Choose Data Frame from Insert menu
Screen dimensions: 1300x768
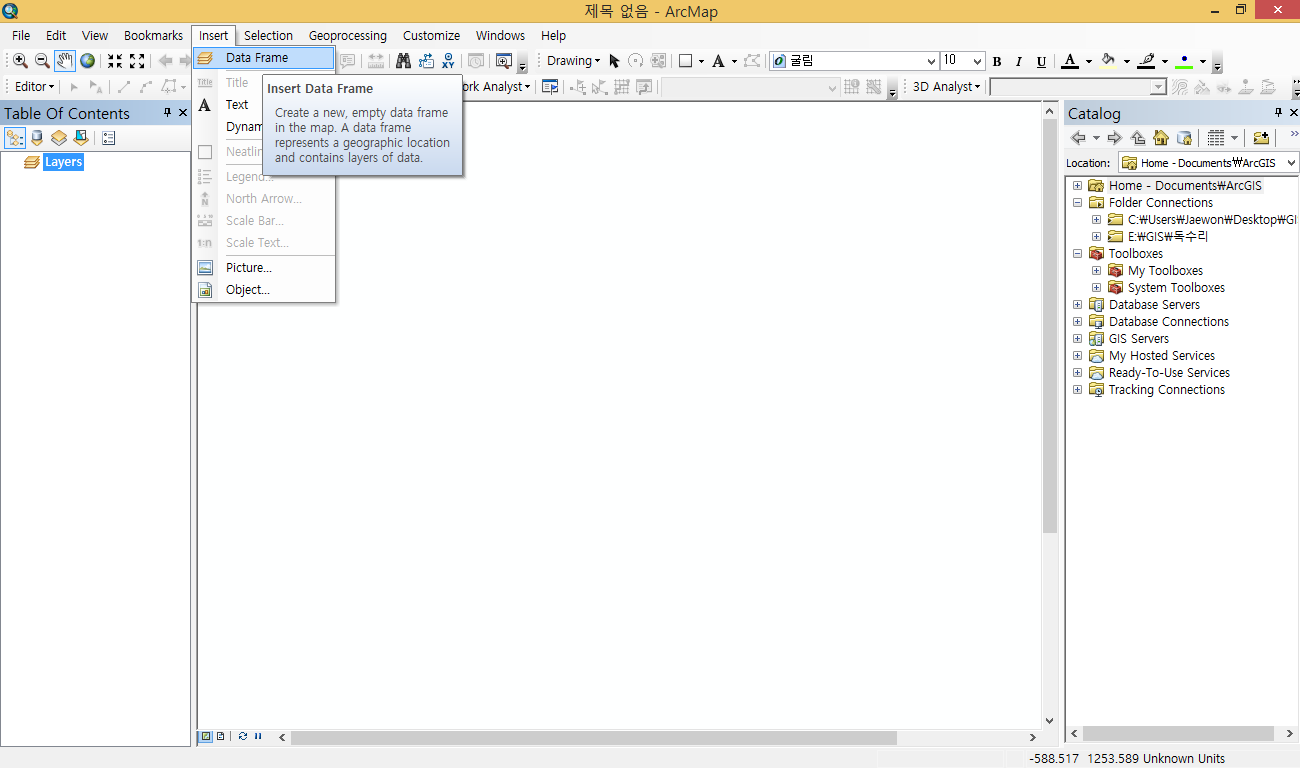[264, 58]
